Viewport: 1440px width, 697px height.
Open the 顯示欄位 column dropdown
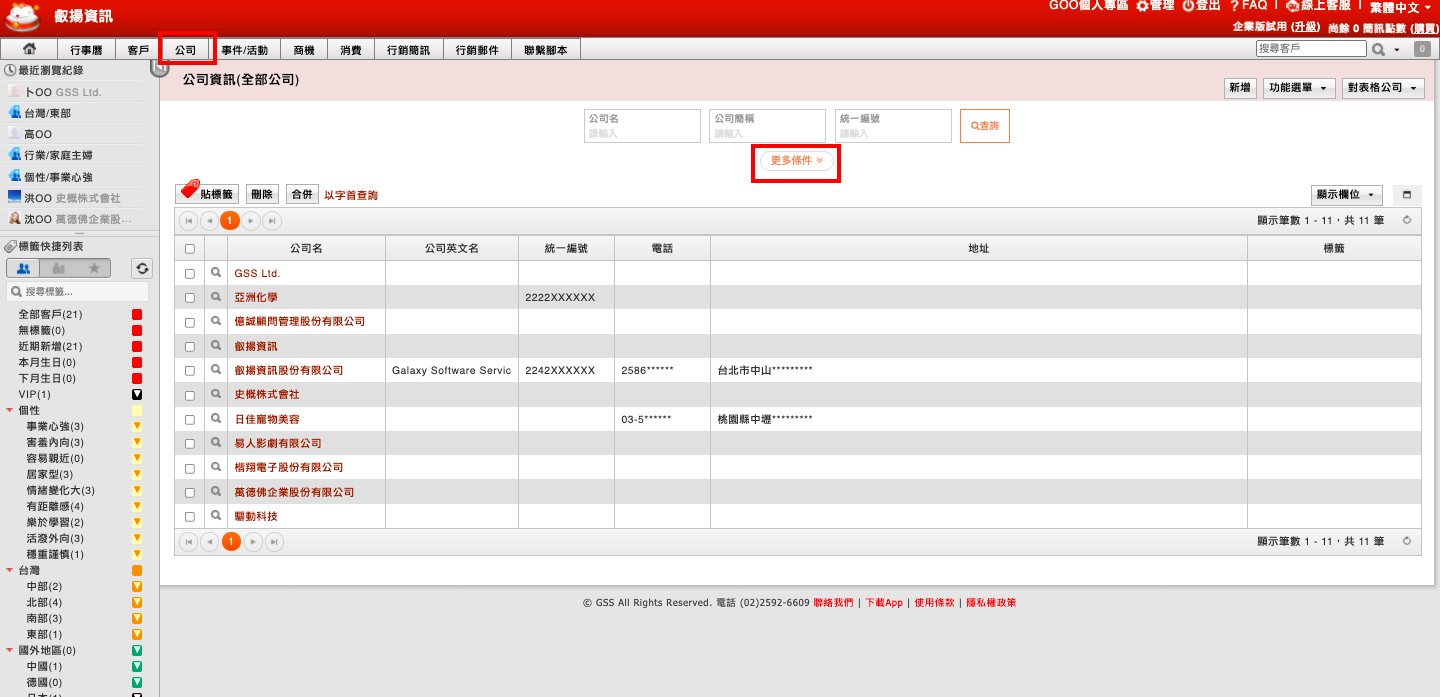pos(1347,195)
